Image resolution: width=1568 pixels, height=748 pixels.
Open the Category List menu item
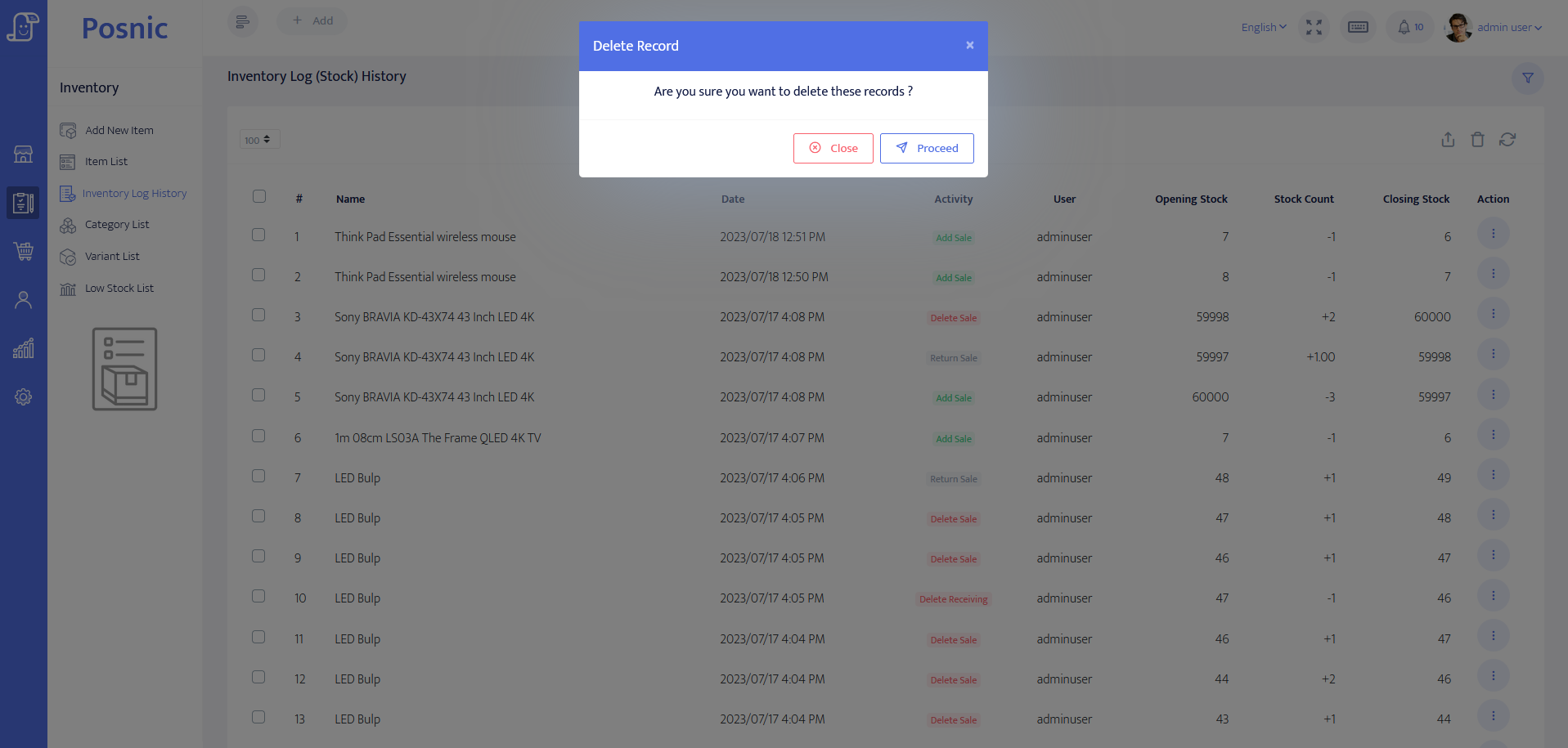coord(116,225)
